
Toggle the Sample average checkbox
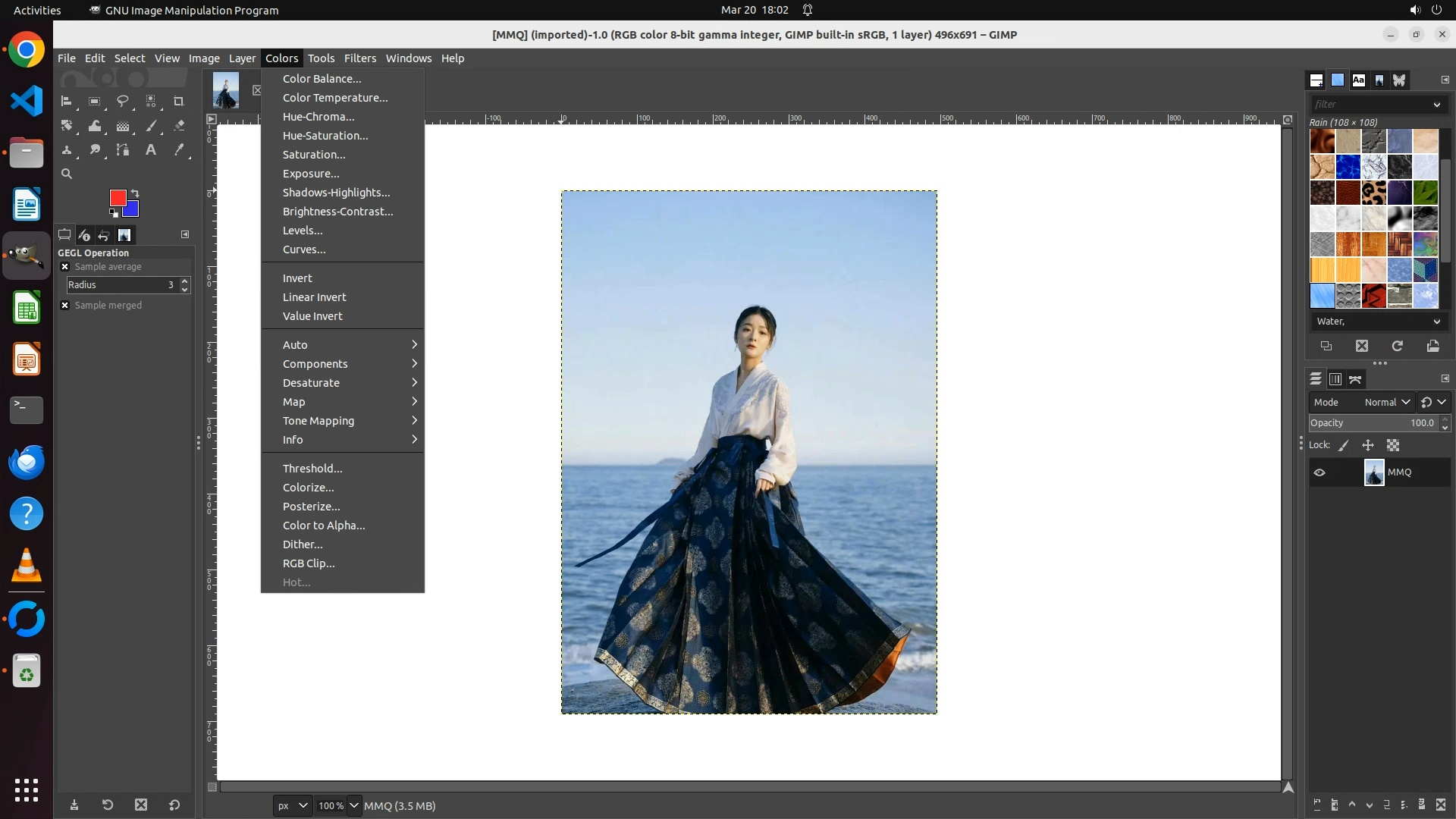[x=65, y=267]
